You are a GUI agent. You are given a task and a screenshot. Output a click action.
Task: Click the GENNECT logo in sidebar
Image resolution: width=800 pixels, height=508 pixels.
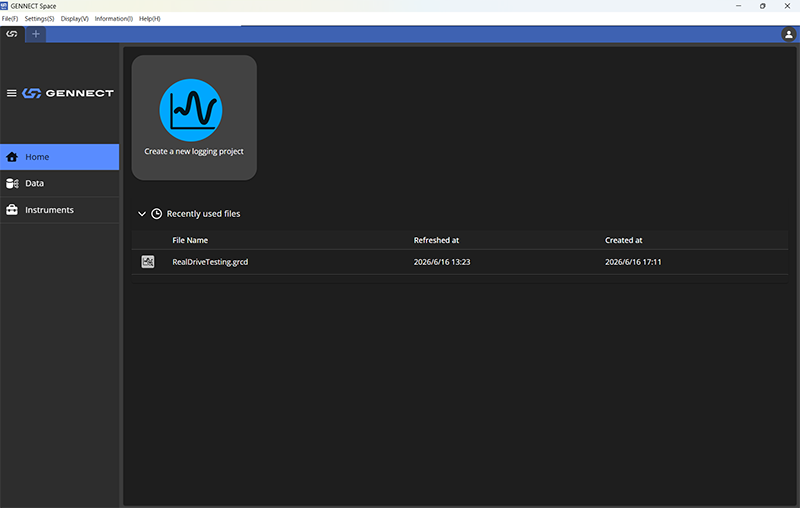(x=68, y=93)
